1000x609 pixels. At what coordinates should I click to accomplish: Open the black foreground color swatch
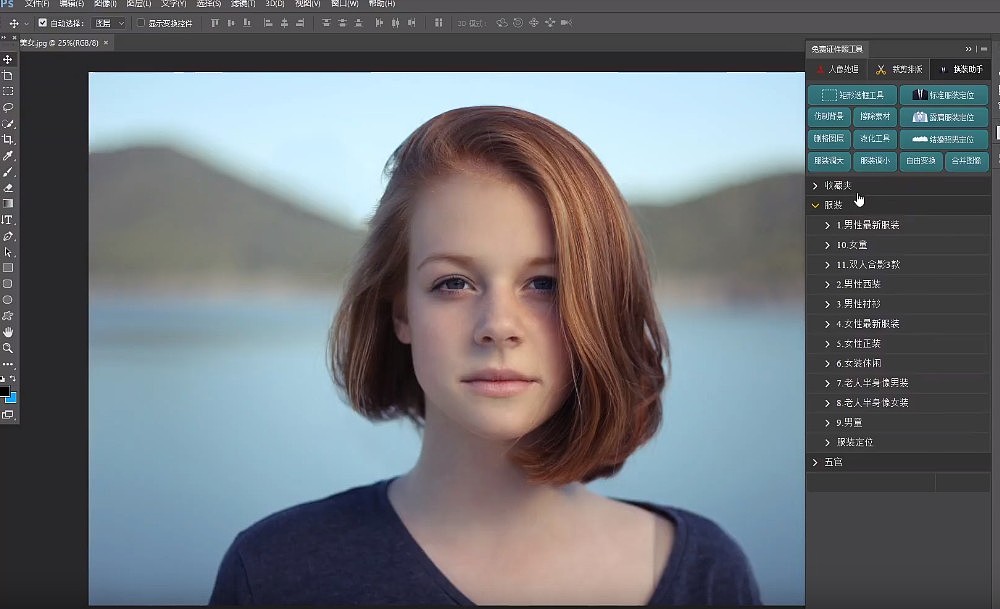point(4,391)
